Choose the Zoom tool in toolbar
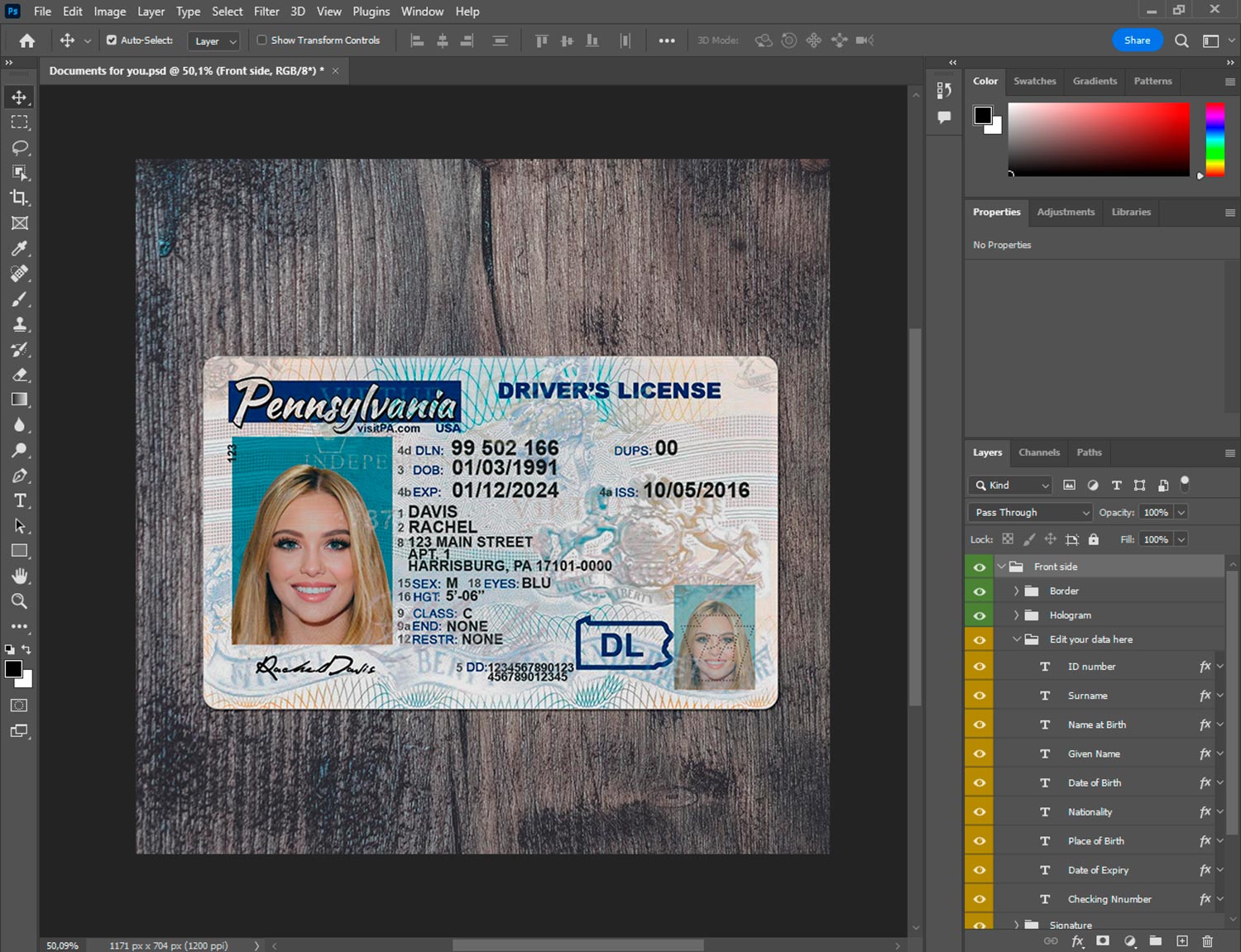 pos(19,601)
